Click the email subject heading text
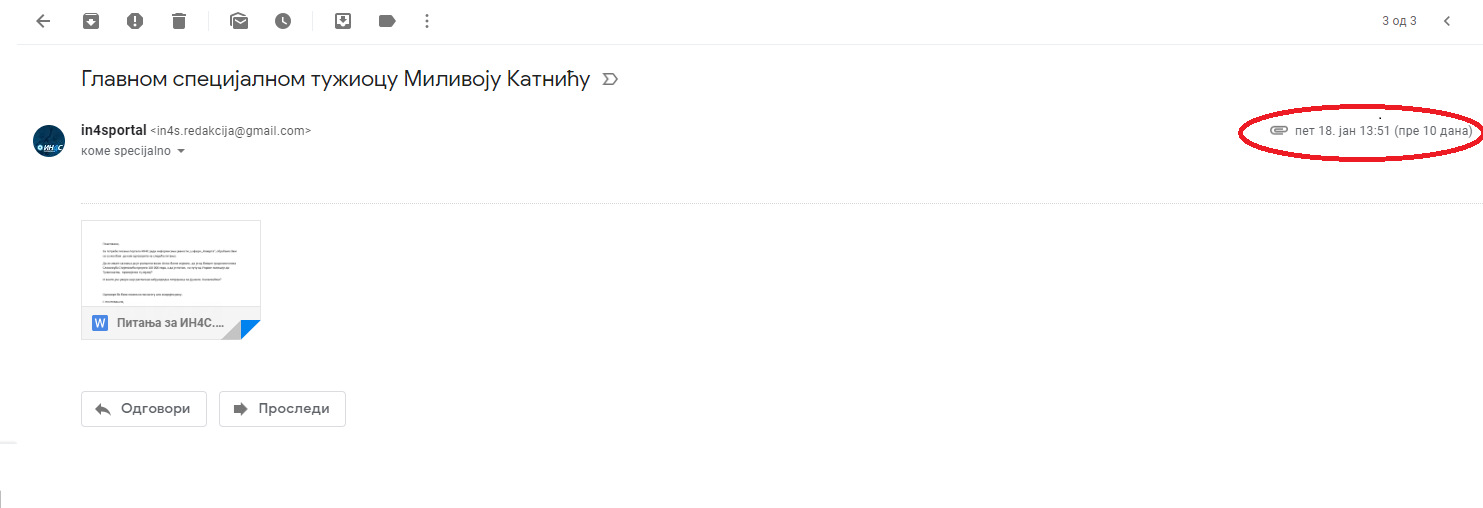 pos(336,79)
